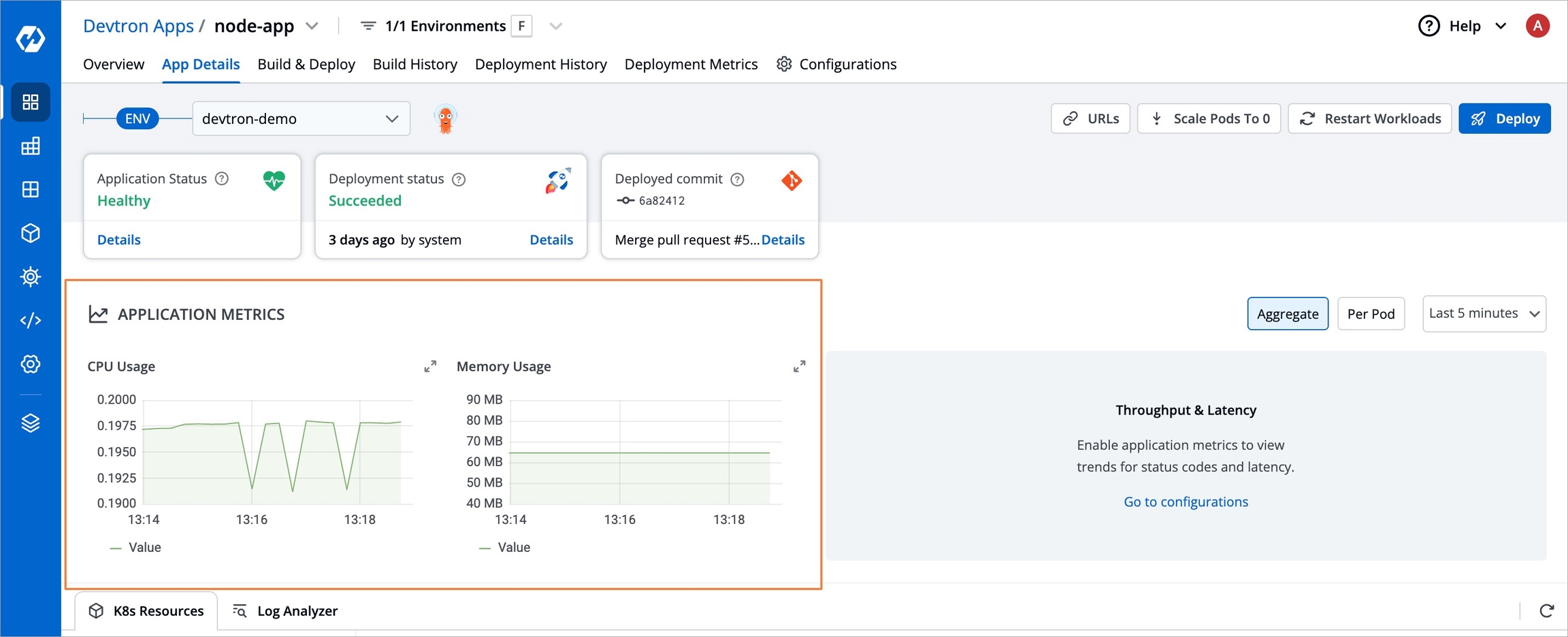Switch metrics view to Per Pod
Viewport: 1568px width, 637px height.
pyautogui.click(x=1371, y=314)
